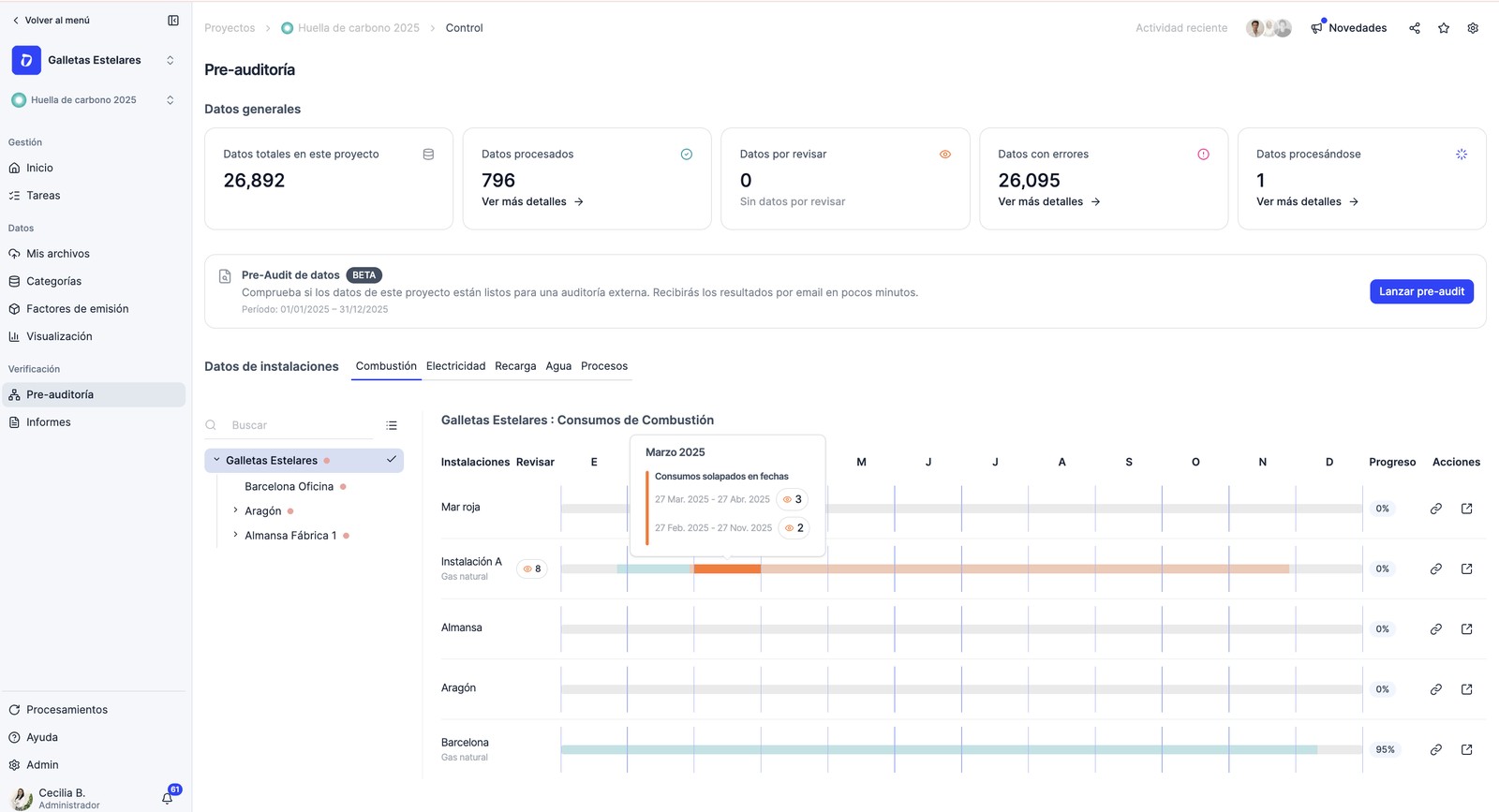This screenshot has height=812, width=1499.
Task: Open the notifications bell icon
Action: point(168,798)
